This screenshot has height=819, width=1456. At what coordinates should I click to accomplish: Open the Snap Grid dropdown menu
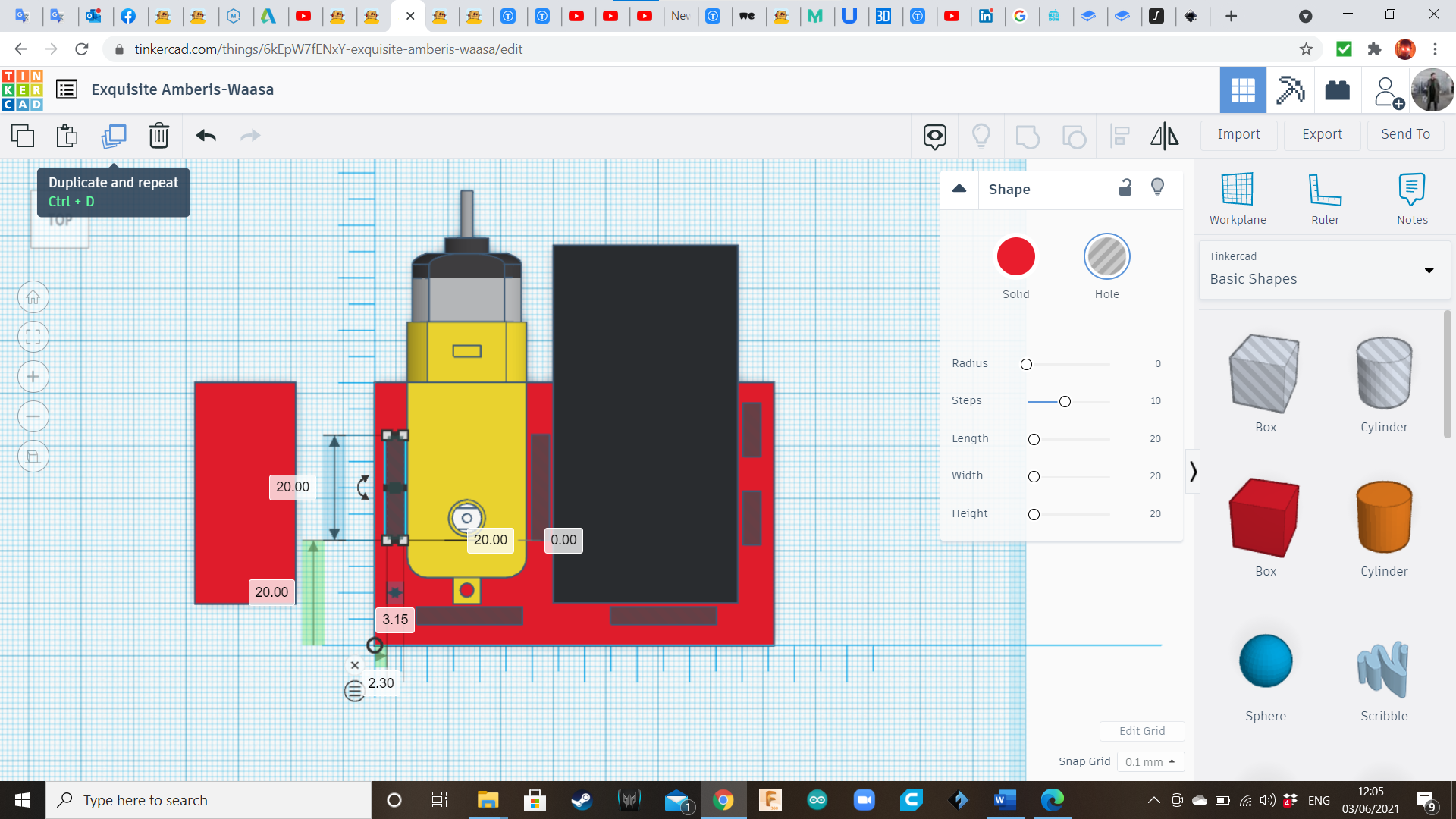pos(1148,762)
